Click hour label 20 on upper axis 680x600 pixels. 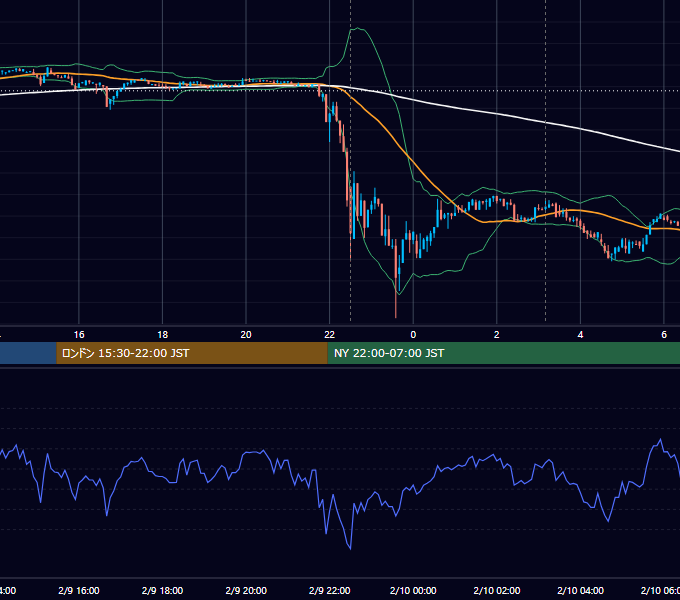[246, 335]
